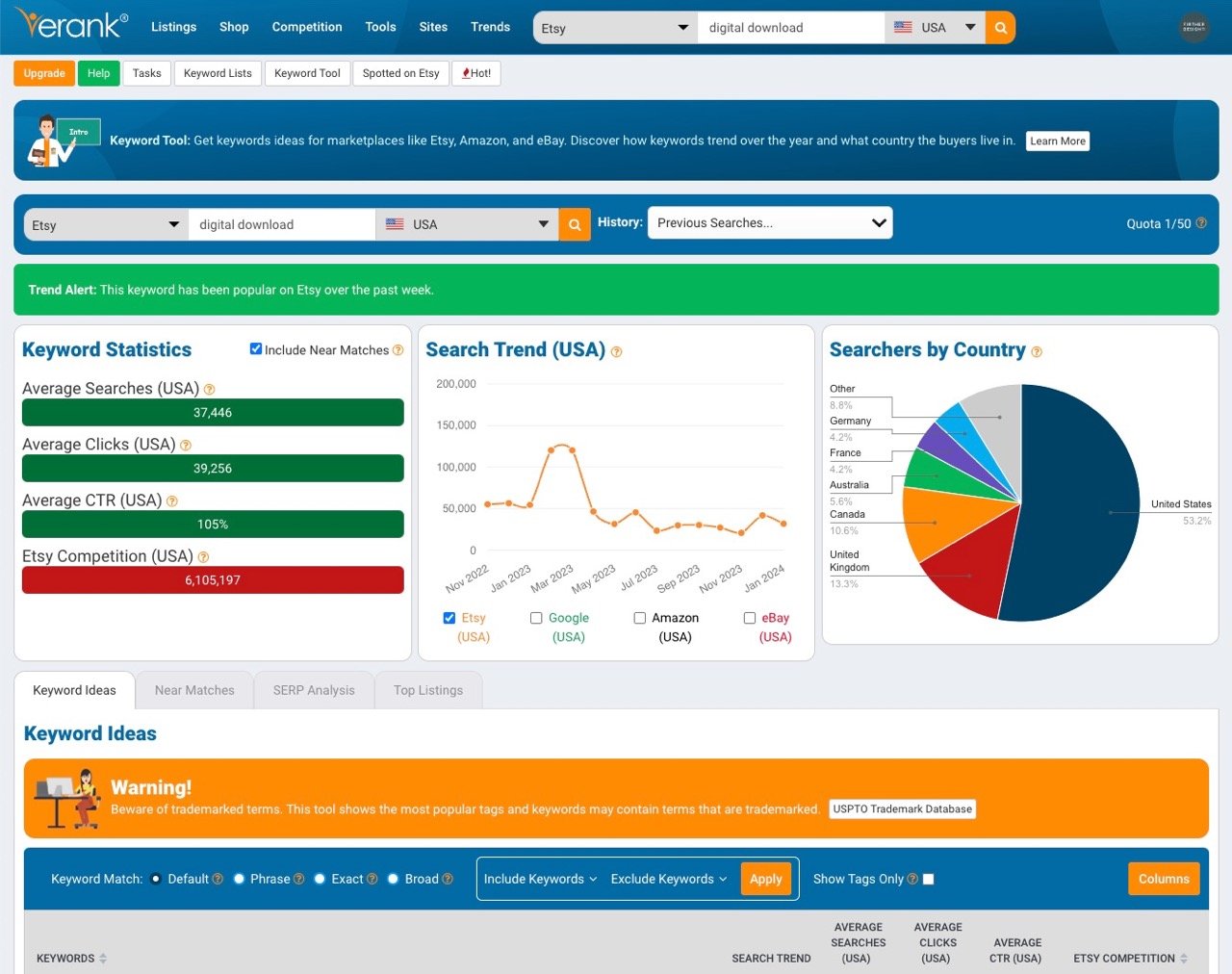This screenshot has height=974, width=1232.
Task: Click the Search Trend (USA) help icon
Action: [616, 352]
